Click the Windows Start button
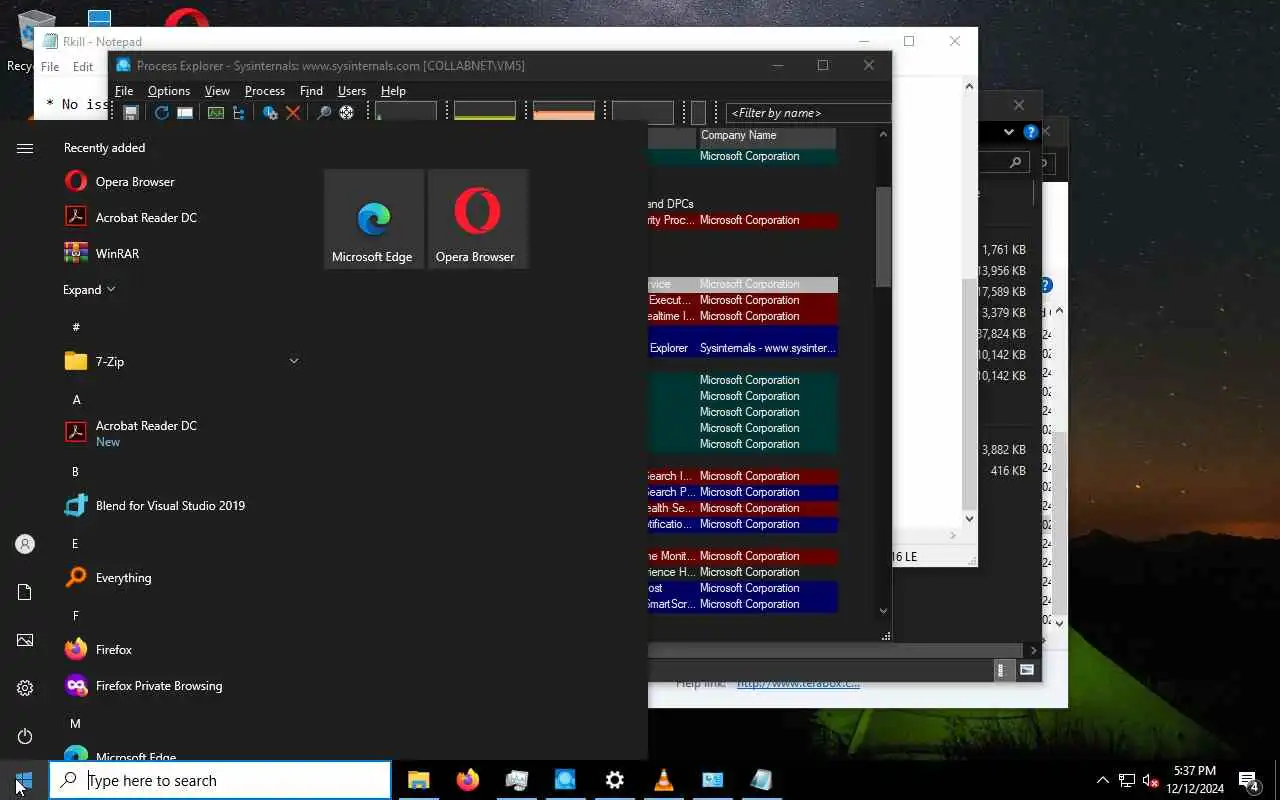 click(24, 780)
